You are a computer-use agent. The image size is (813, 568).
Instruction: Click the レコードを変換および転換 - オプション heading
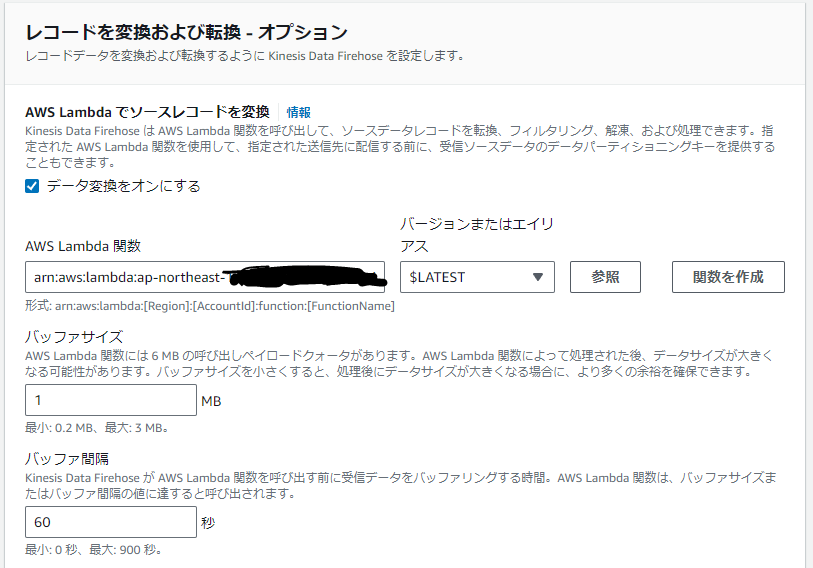pos(186,32)
